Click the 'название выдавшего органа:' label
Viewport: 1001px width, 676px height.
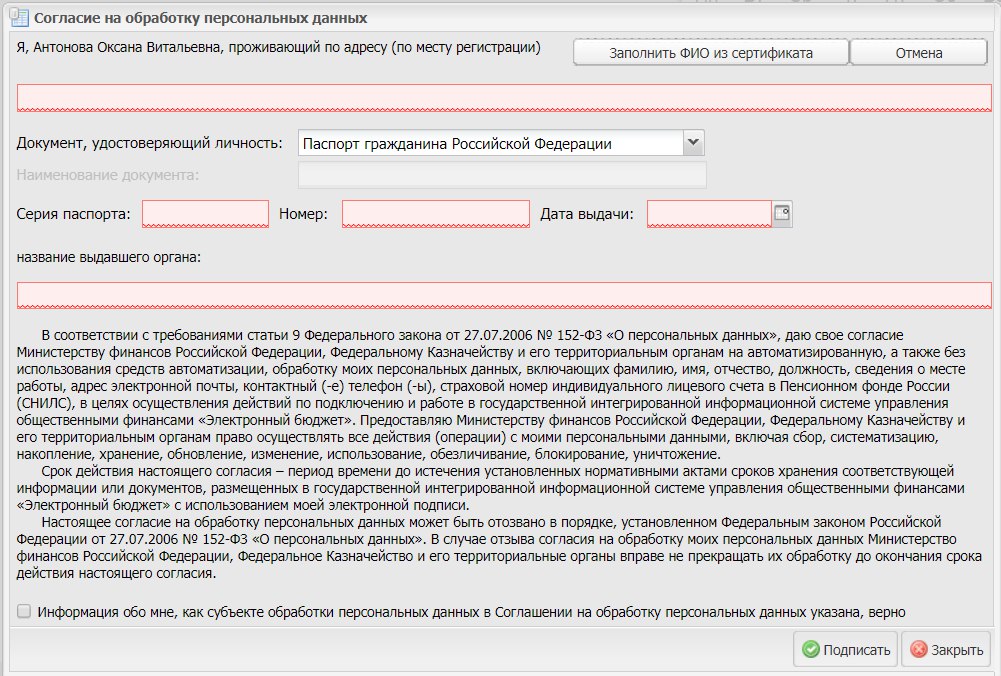coord(109,257)
